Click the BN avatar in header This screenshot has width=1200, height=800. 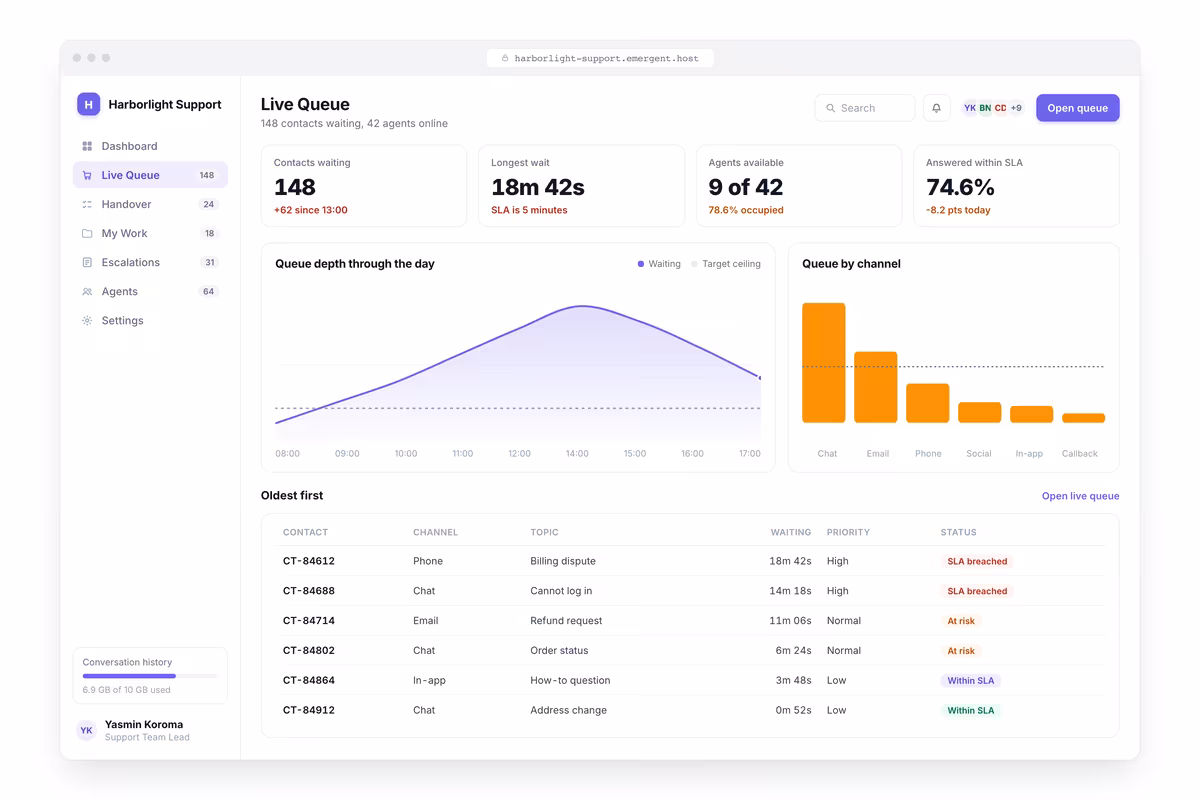pyautogui.click(x=985, y=108)
